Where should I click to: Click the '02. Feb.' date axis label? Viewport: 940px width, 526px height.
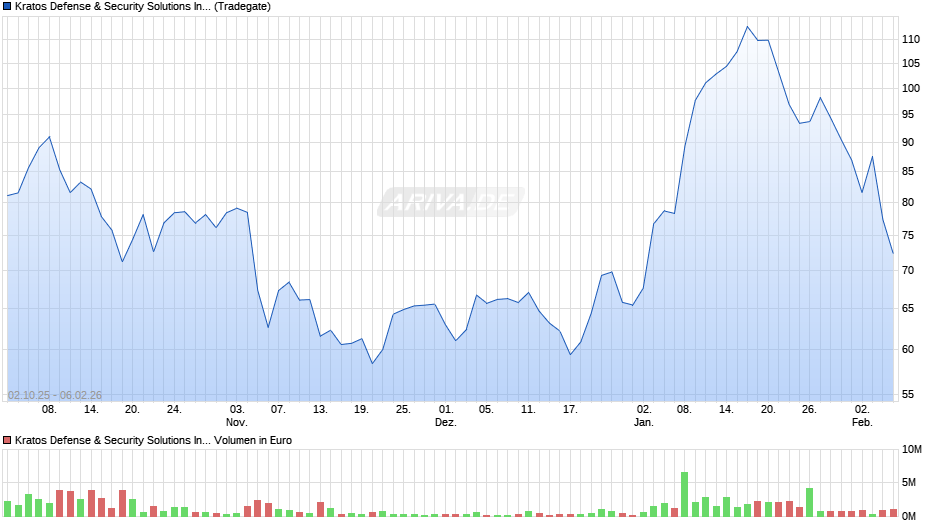862,416
